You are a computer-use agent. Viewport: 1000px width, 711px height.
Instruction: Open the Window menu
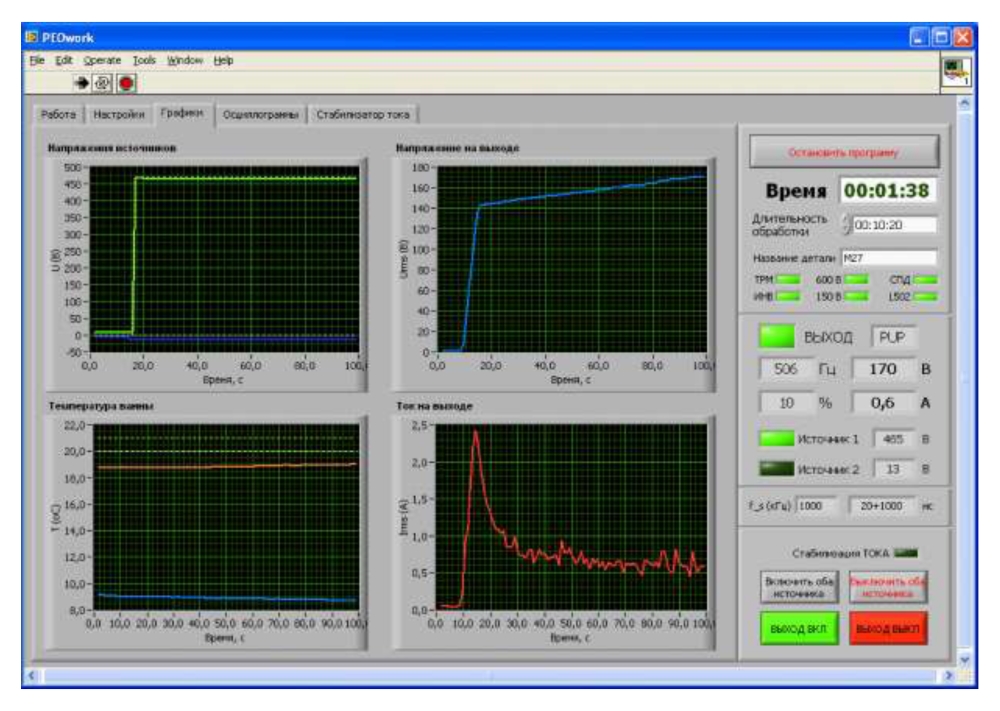[185, 61]
